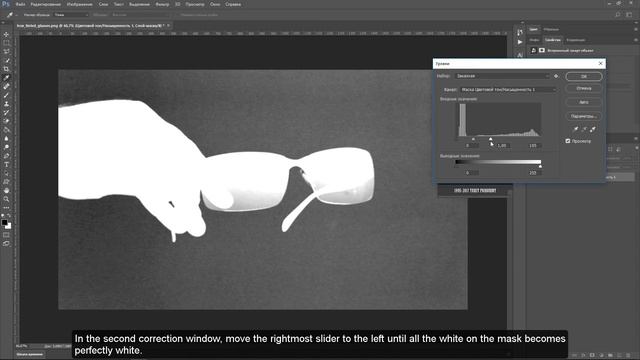Toggle Quick Mask mode icon
The width and height of the screenshot is (640, 360).
(6, 235)
